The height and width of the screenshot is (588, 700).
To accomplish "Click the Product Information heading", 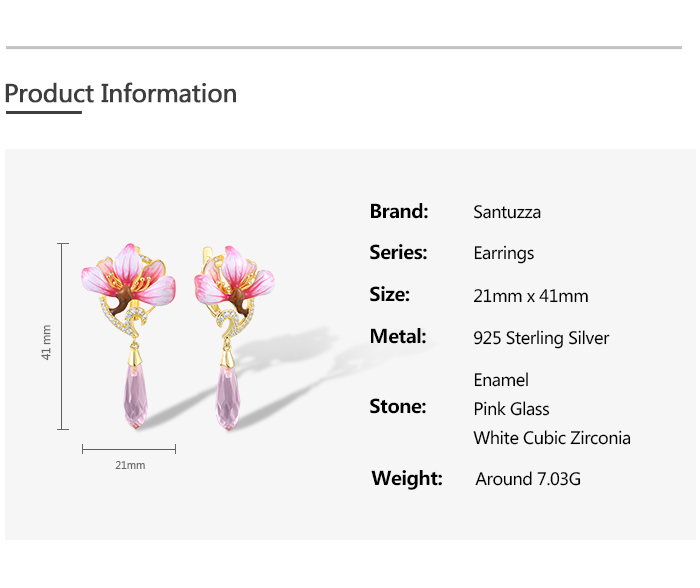I will (121, 94).
